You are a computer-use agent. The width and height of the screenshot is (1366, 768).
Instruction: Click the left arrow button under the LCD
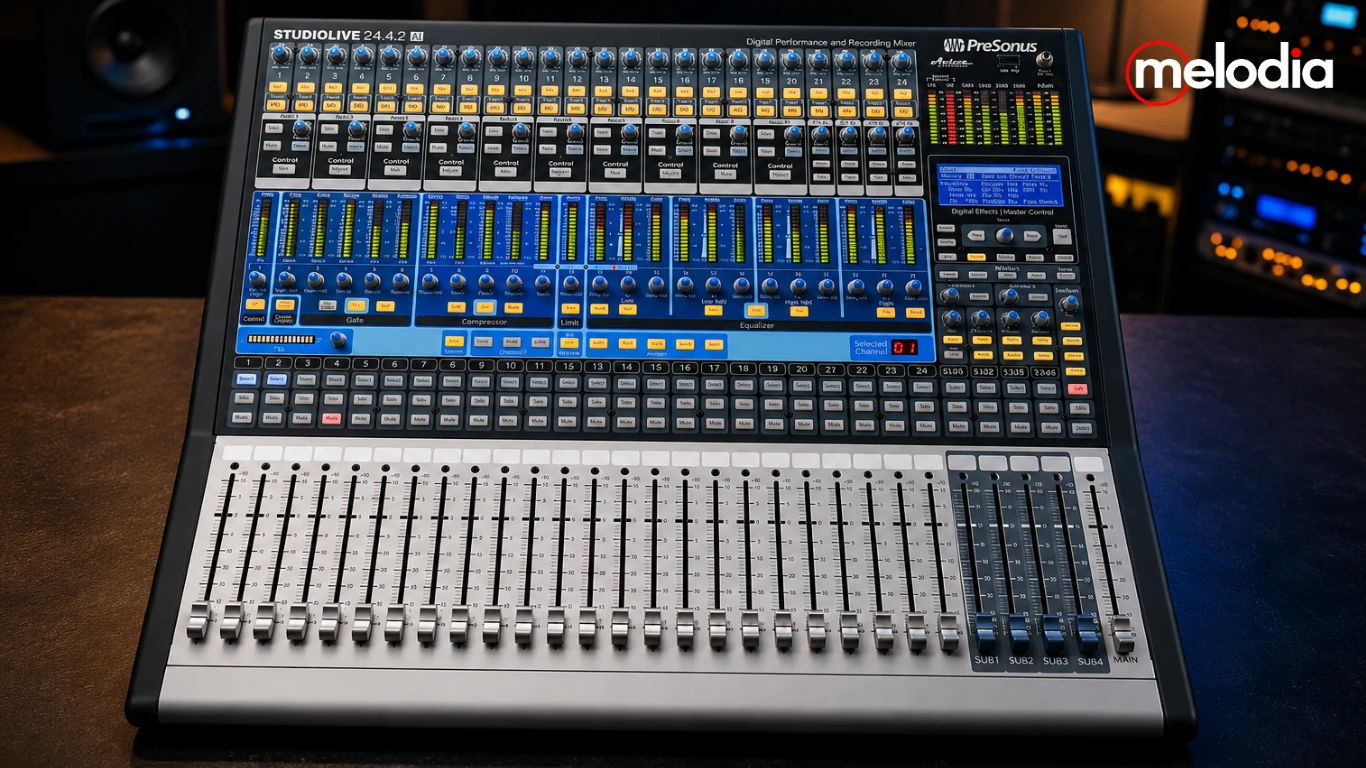(x=976, y=236)
